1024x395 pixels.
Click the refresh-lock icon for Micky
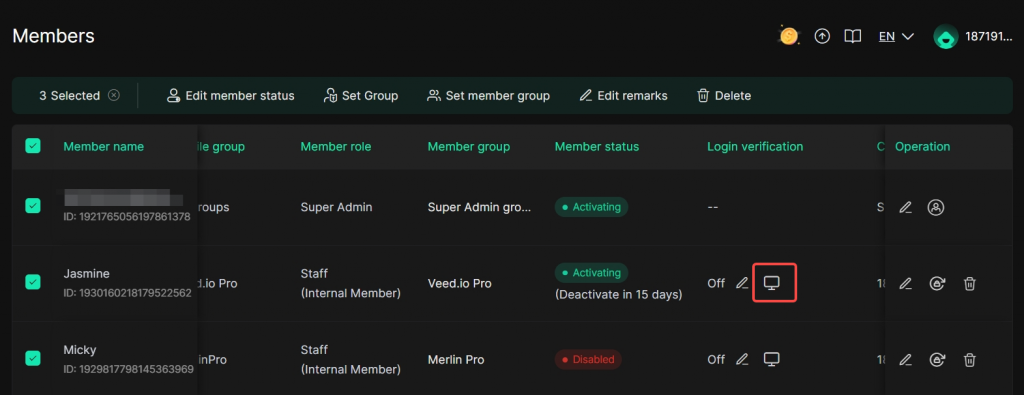tap(937, 359)
